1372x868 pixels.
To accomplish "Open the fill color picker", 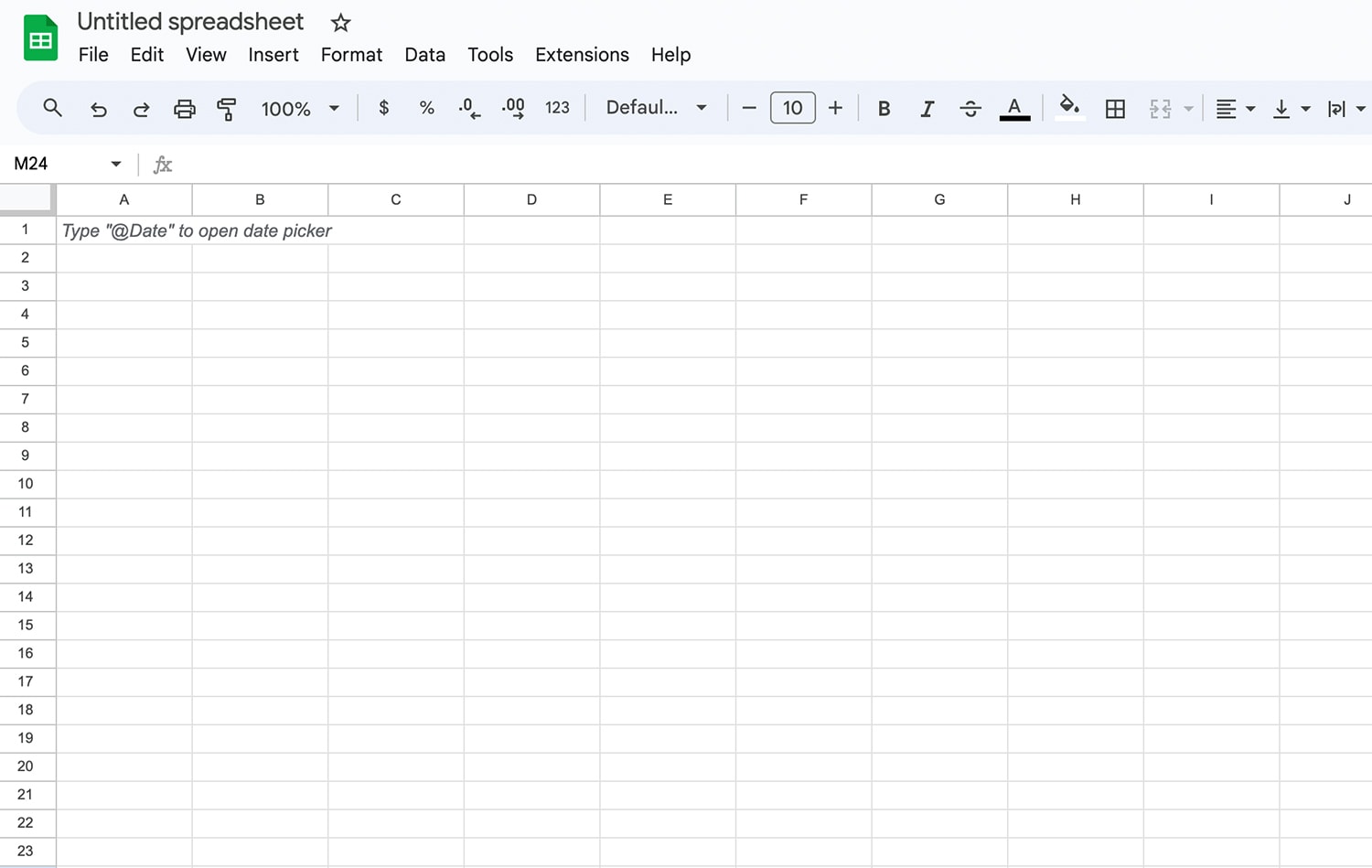I will (1069, 108).
